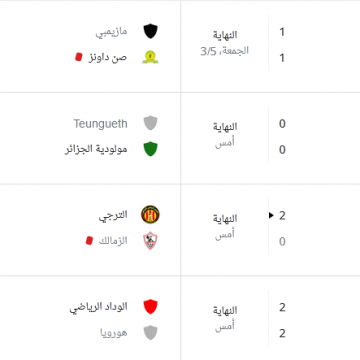Screen dimensions: 360x360
Task: Click the gray Horoya shield logo
Action: pos(150,333)
